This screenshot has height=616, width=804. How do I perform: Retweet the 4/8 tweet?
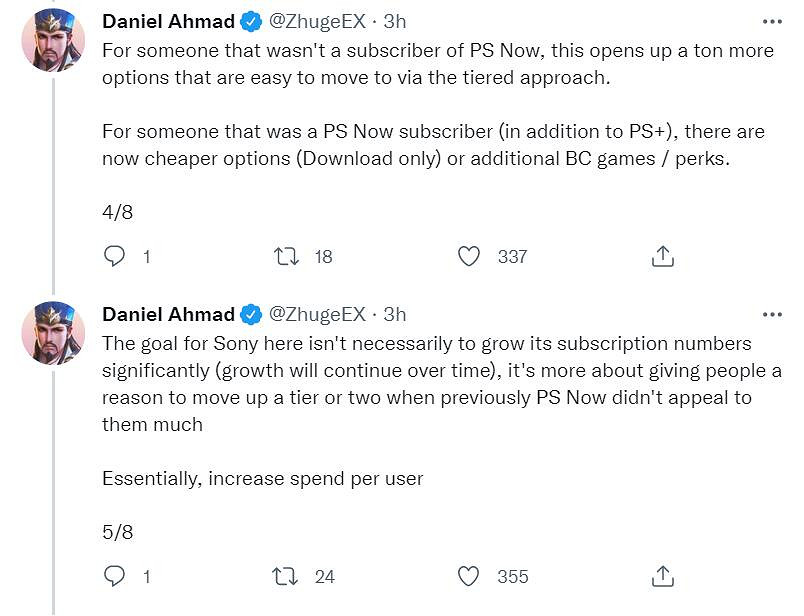point(287,257)
